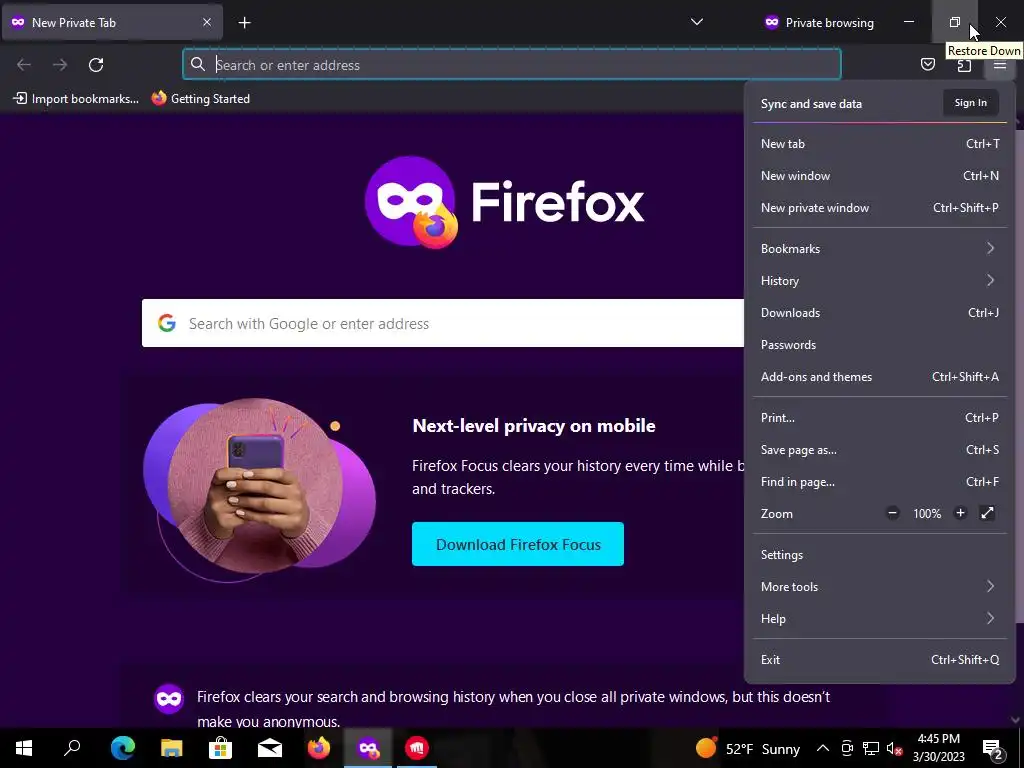Open File Explorer from taskbar
The width and height of the screenshot is (1024, 768).
172,748
